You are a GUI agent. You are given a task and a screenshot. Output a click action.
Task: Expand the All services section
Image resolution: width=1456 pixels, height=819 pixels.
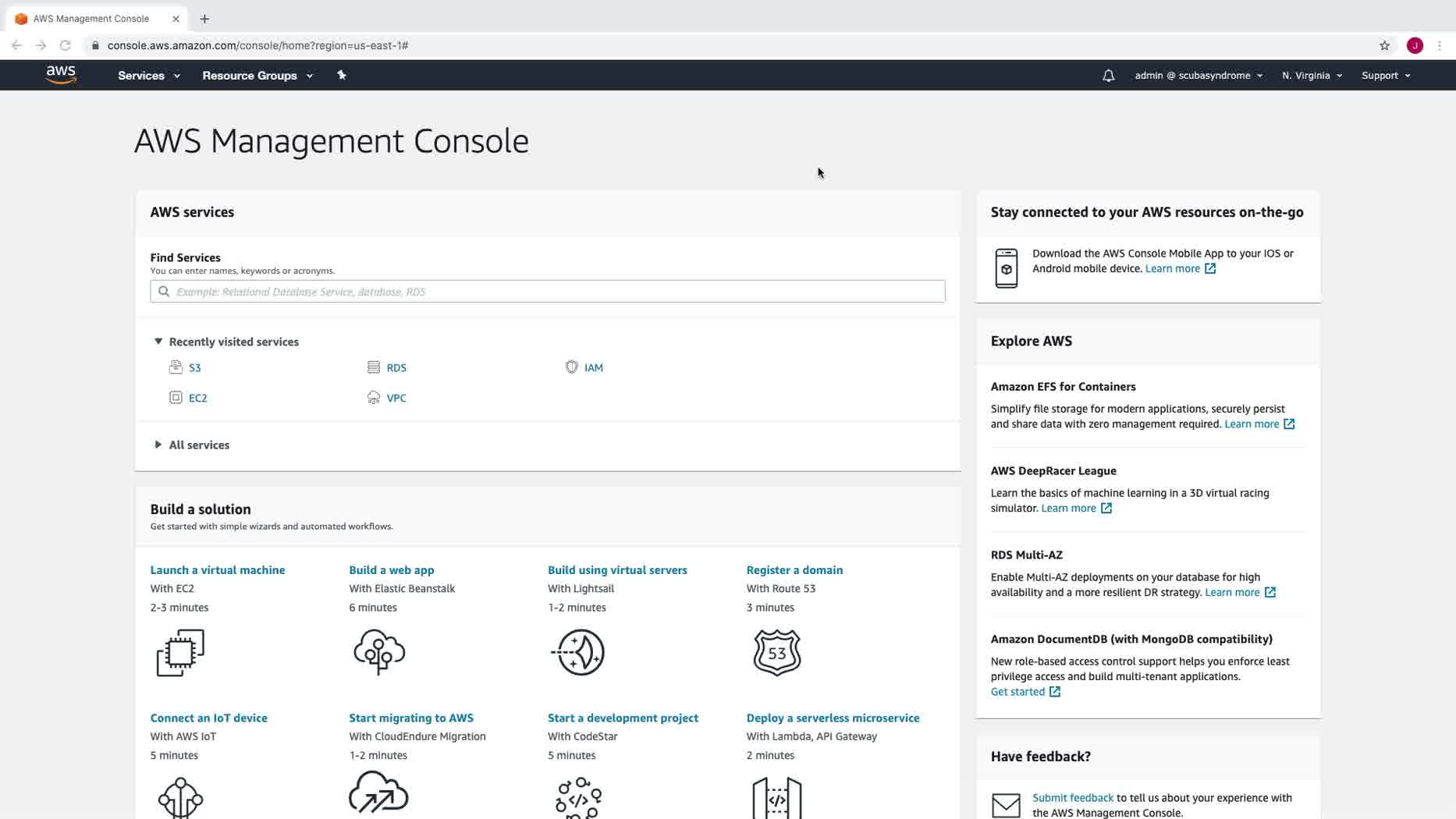[x=158, y=445]
